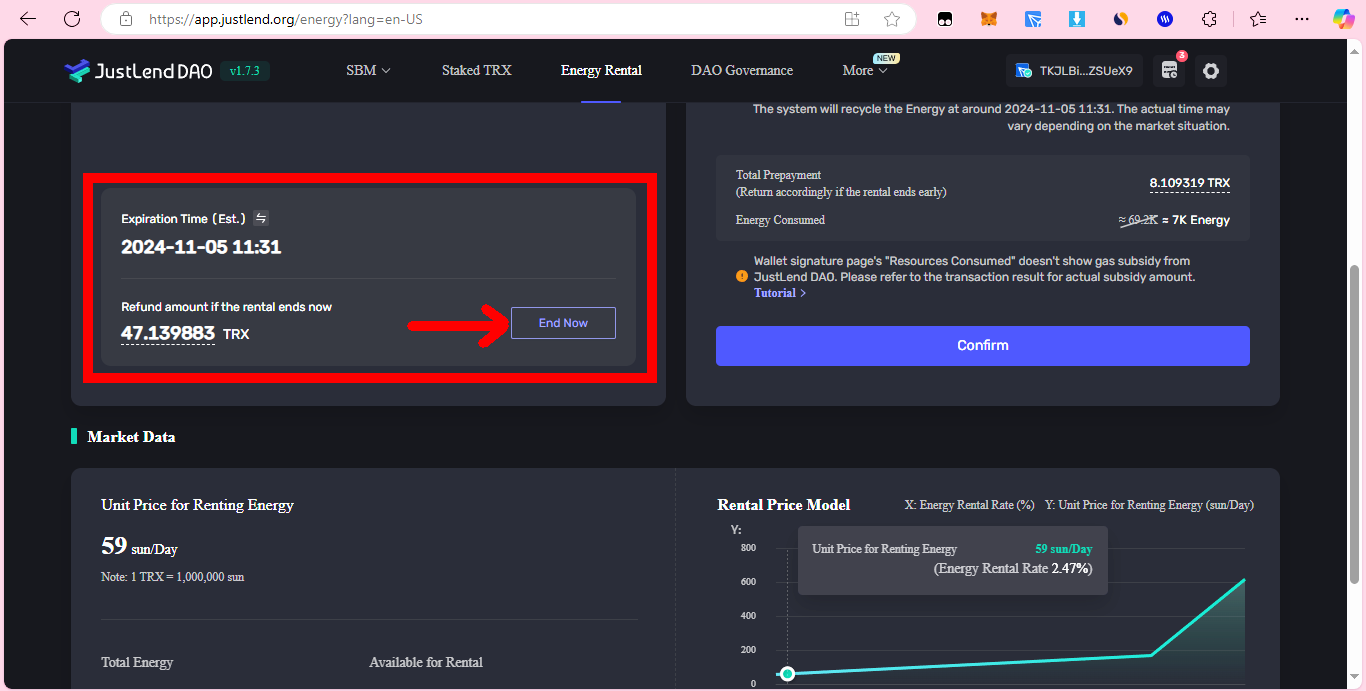Screen dimensions: 1366x691
Task: Expand the More dropdown menu
Action: pyautogui.click(x=865, y=70)
